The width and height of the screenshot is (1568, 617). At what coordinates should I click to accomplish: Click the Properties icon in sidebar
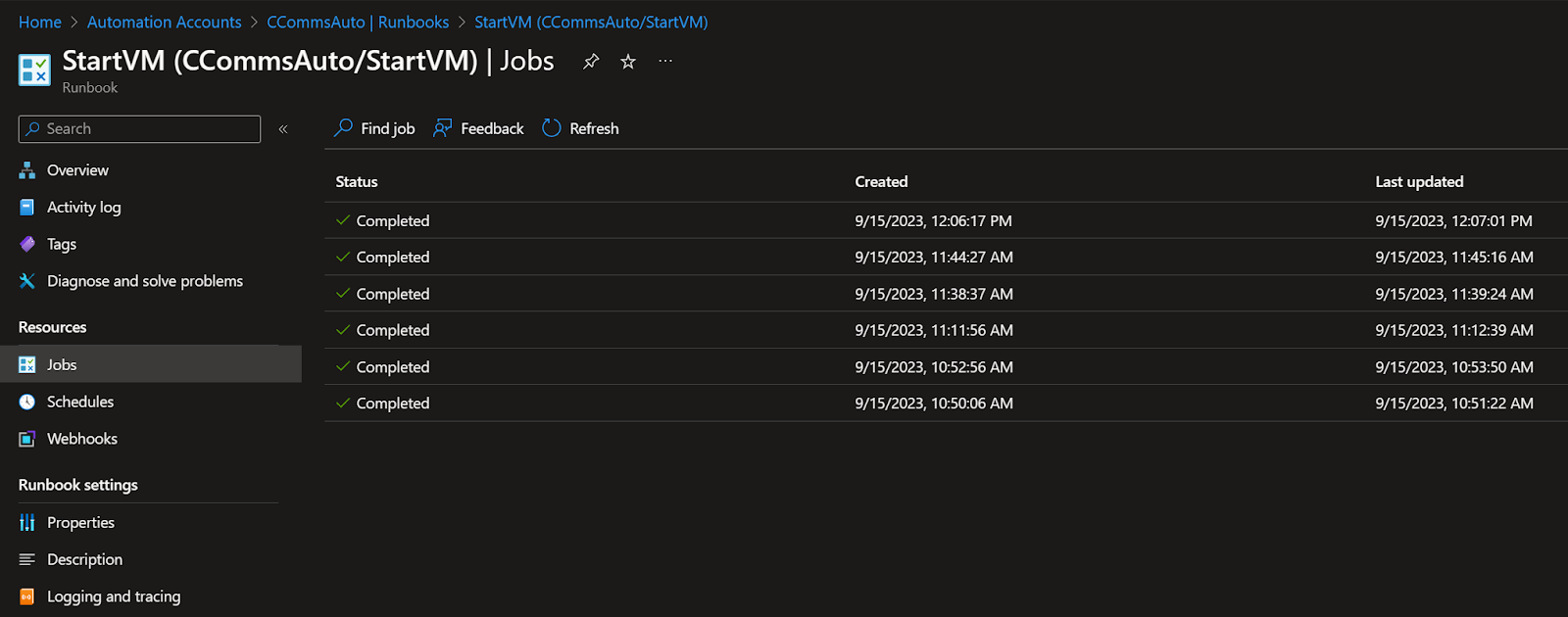[27, 523]
